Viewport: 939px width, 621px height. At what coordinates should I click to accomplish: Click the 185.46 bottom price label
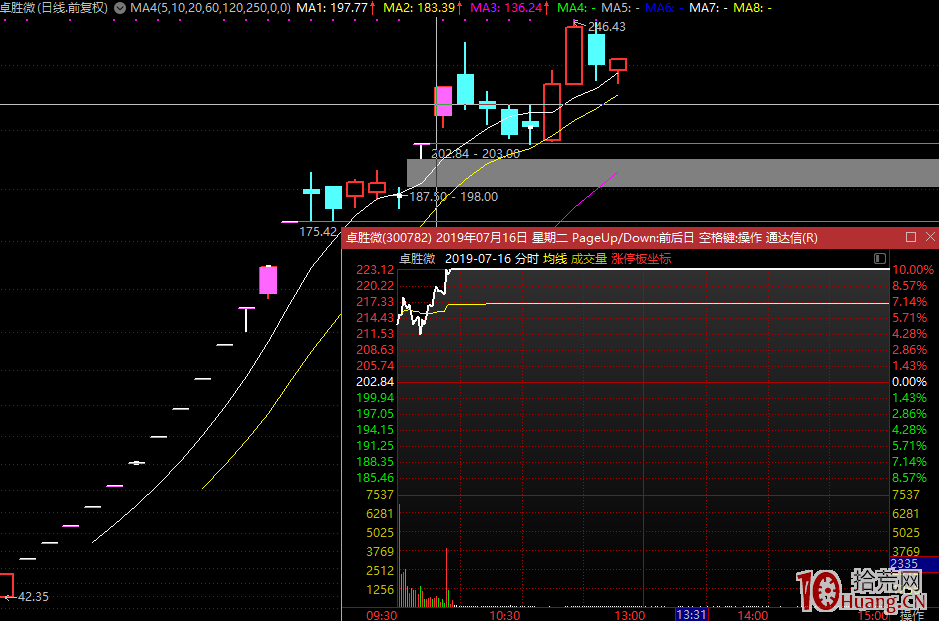click(375, 477)
